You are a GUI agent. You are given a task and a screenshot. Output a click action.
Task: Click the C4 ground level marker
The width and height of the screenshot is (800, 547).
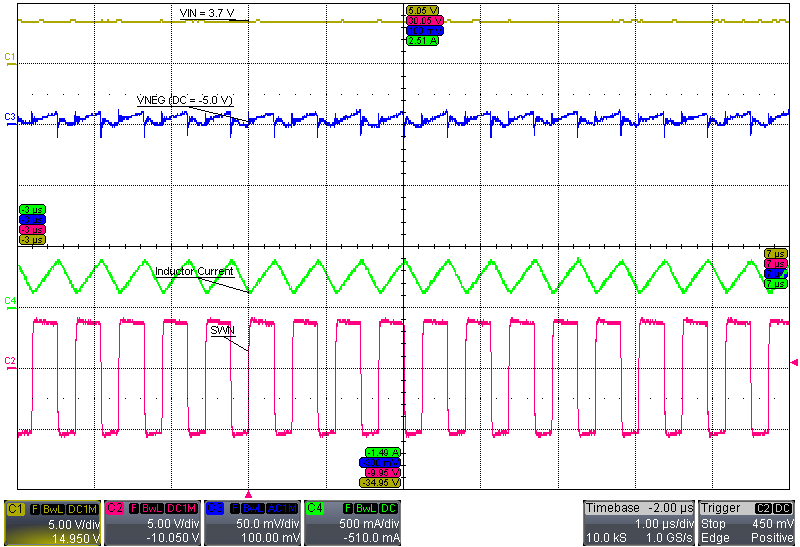coord(9,300)
